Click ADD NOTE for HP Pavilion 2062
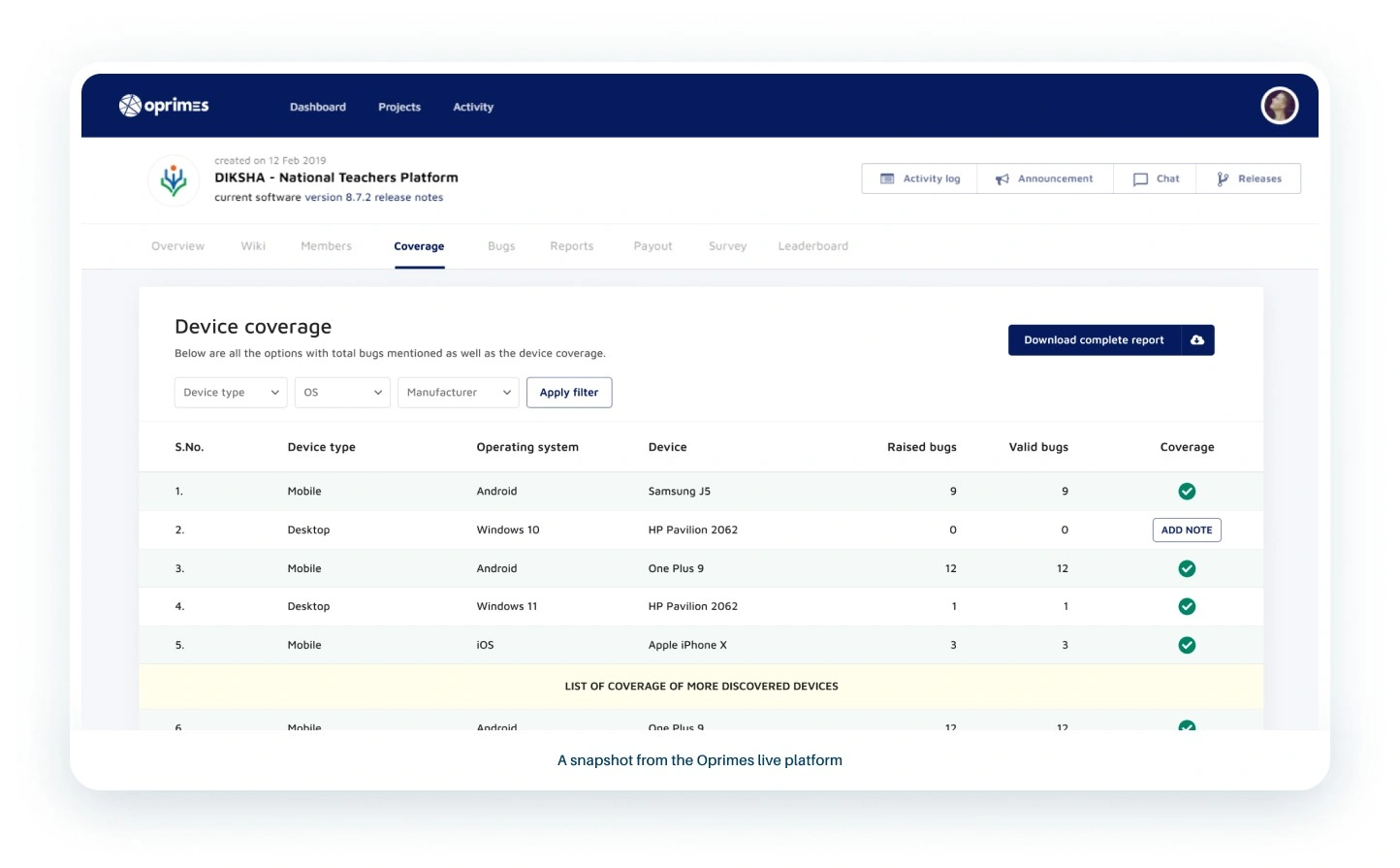The height and width of the screenshot is (868, 1400). coord(1187,530)
